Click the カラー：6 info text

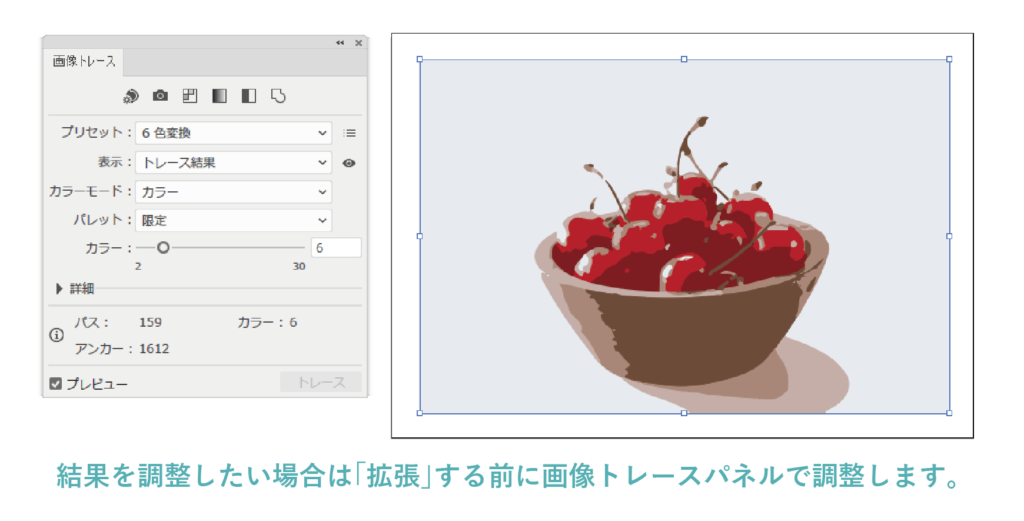pyautogui.click(x=267, y=323)
